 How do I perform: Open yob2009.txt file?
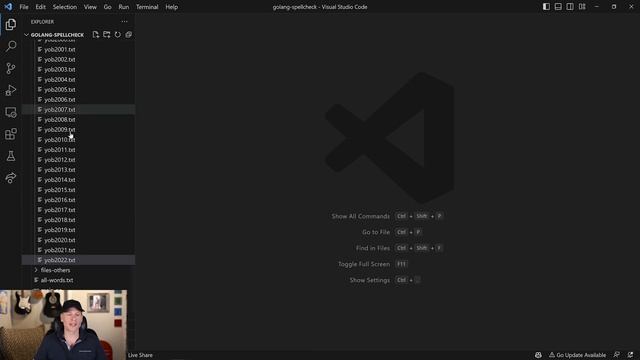[78, 129]
